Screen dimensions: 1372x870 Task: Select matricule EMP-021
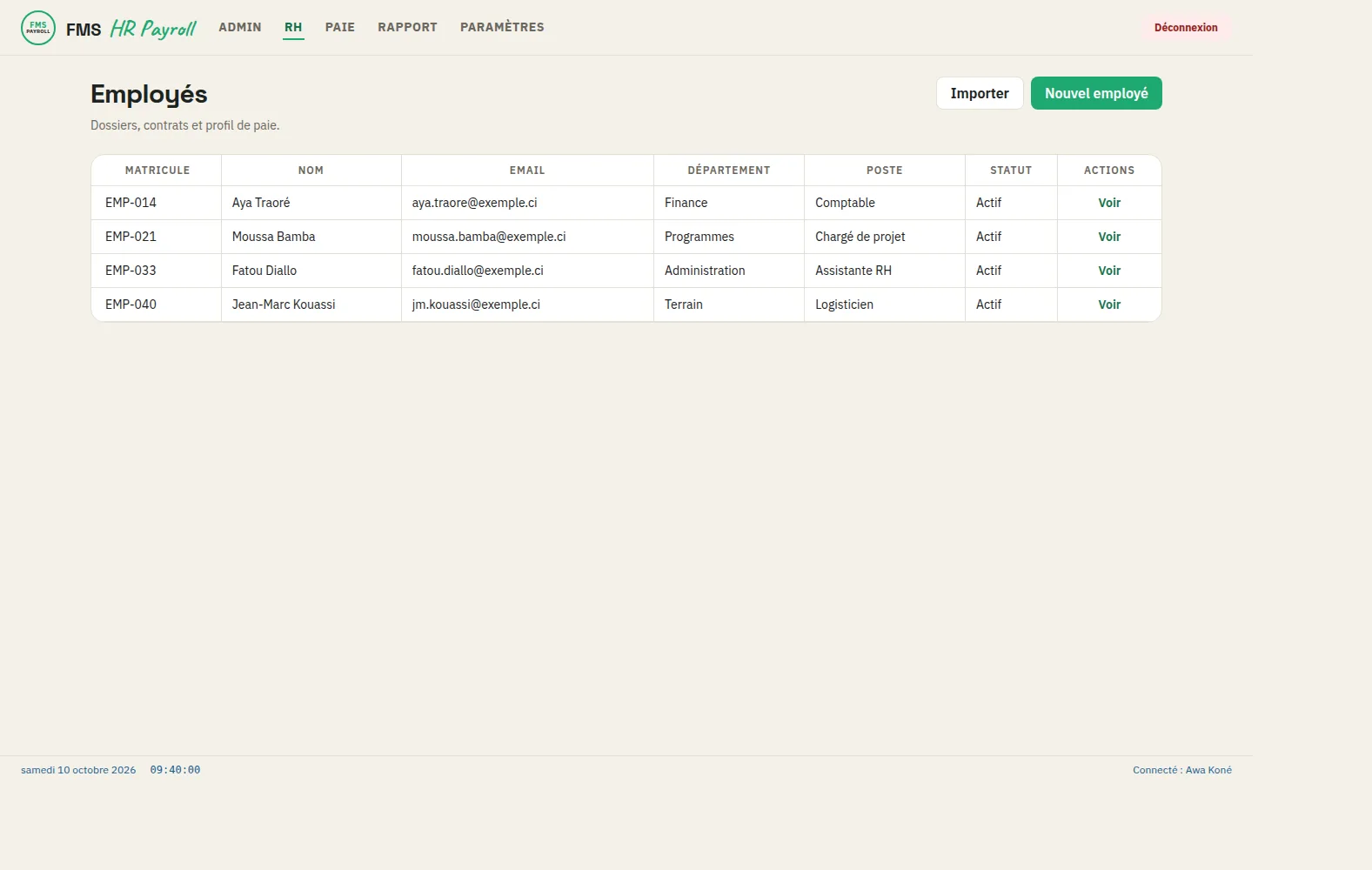tap(131, 237)
